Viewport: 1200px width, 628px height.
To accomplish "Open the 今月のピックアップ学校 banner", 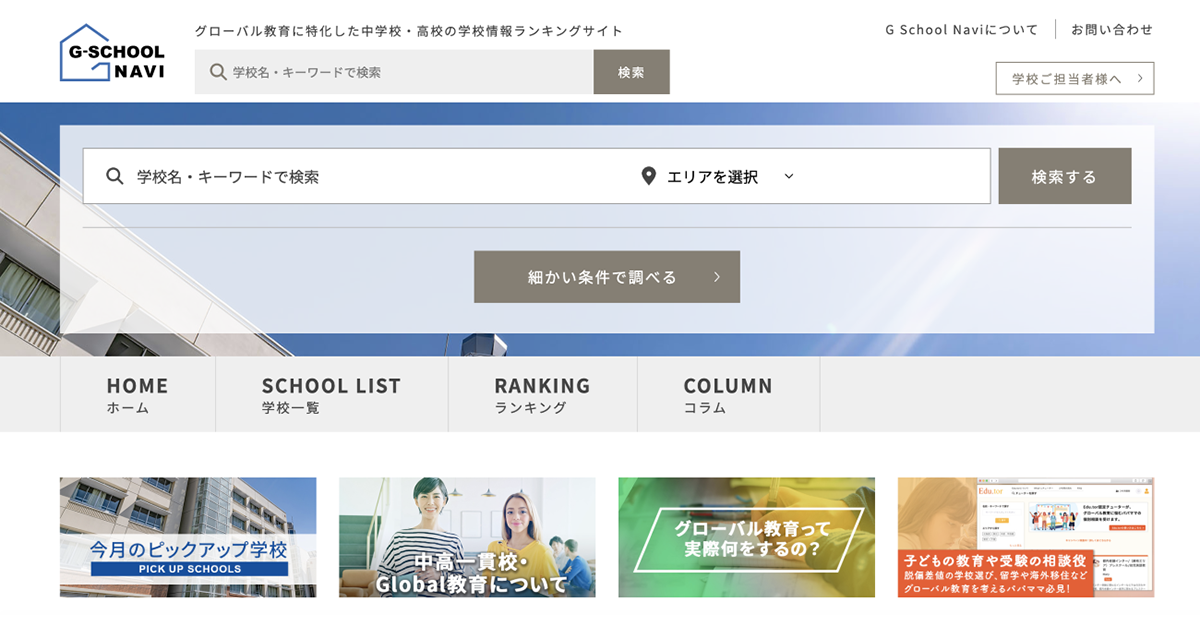I will pos(188,538).
